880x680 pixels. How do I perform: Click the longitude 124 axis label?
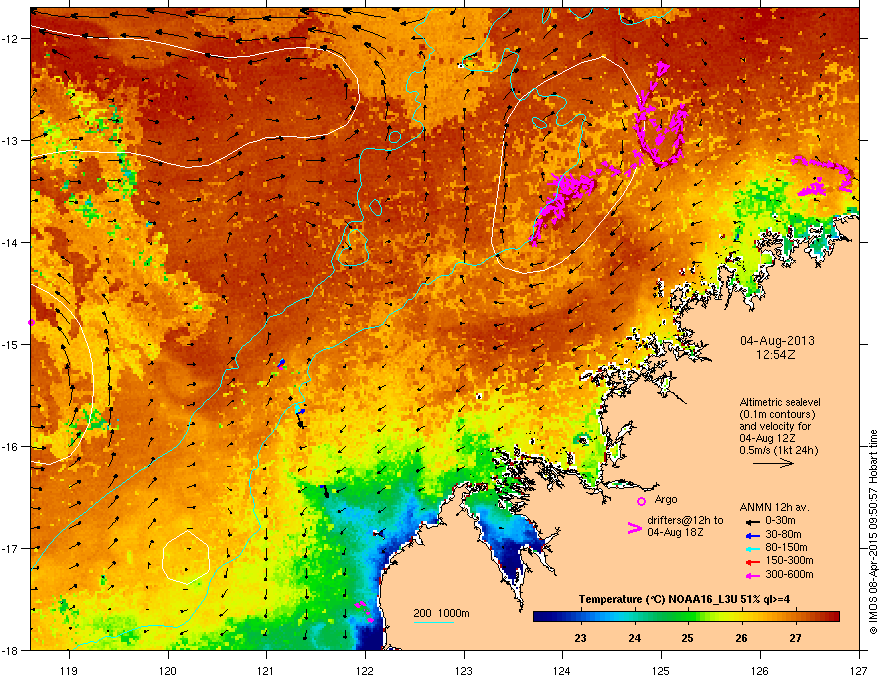(x=562, y=670)
